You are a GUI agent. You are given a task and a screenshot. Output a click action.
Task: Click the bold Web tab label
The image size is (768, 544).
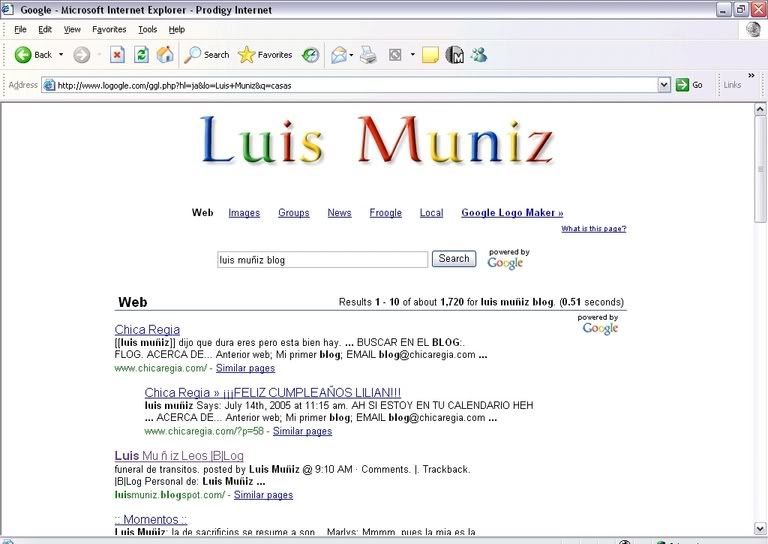click(x=202, y=213)
